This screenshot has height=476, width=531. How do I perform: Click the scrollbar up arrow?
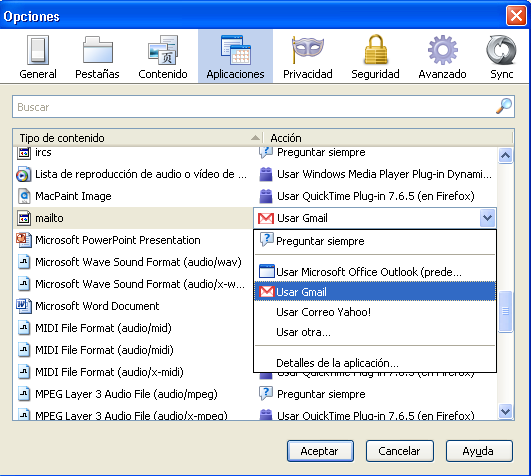pos(505,156)
